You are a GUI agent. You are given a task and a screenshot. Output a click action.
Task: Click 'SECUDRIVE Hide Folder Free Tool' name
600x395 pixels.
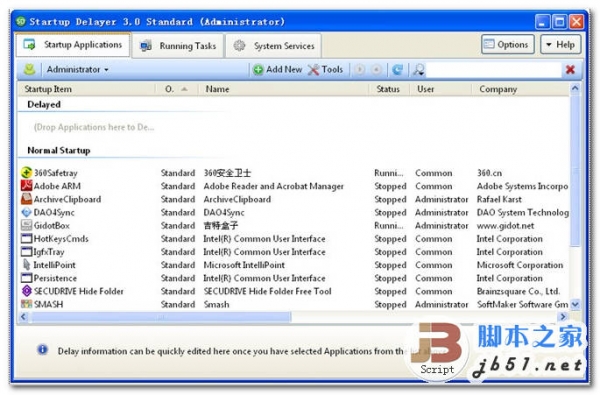point(267,291)
